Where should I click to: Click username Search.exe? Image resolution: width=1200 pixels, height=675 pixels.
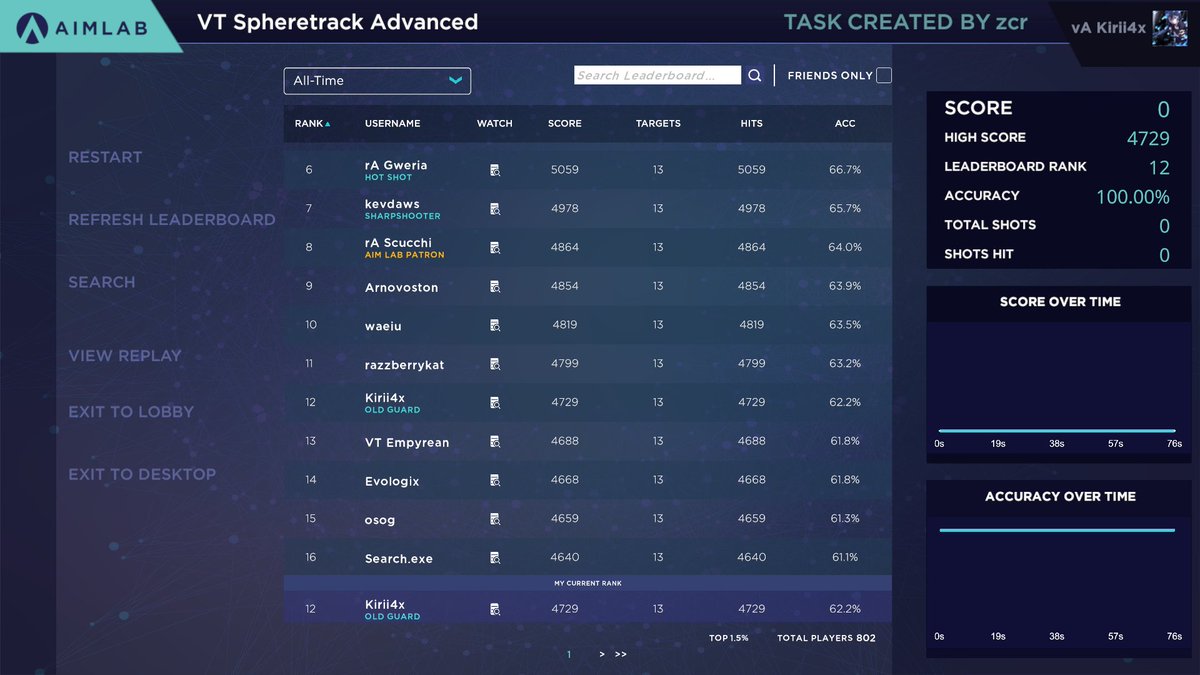(x=399, y=559)
